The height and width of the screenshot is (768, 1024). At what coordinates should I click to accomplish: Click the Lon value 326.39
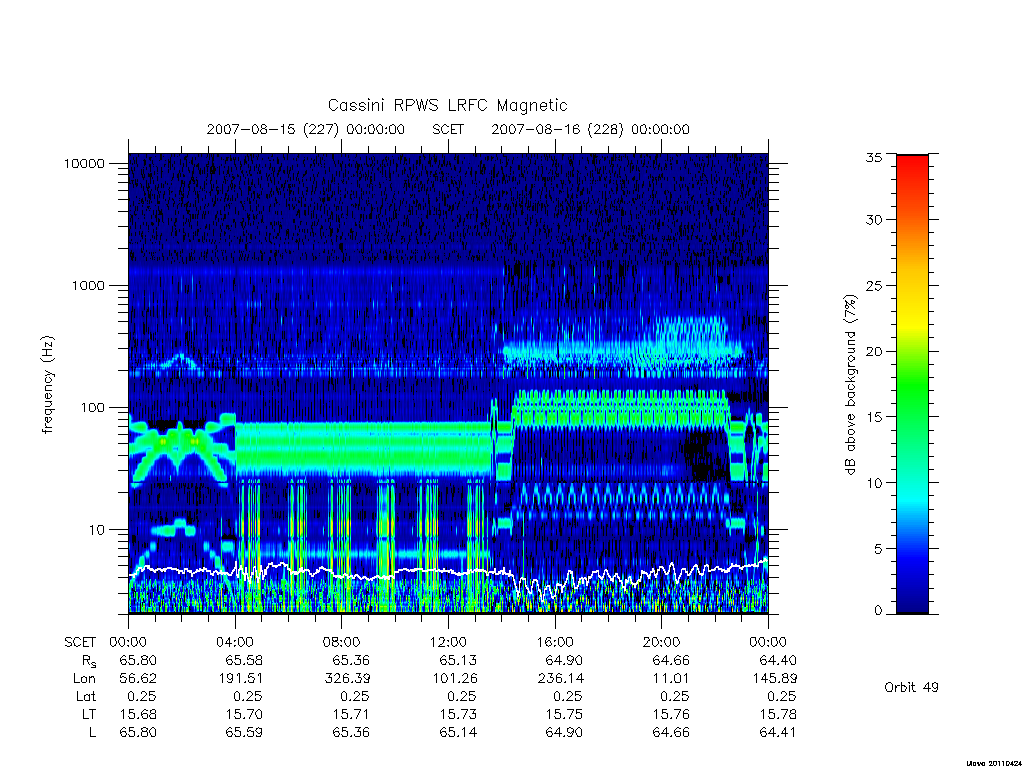347,679
